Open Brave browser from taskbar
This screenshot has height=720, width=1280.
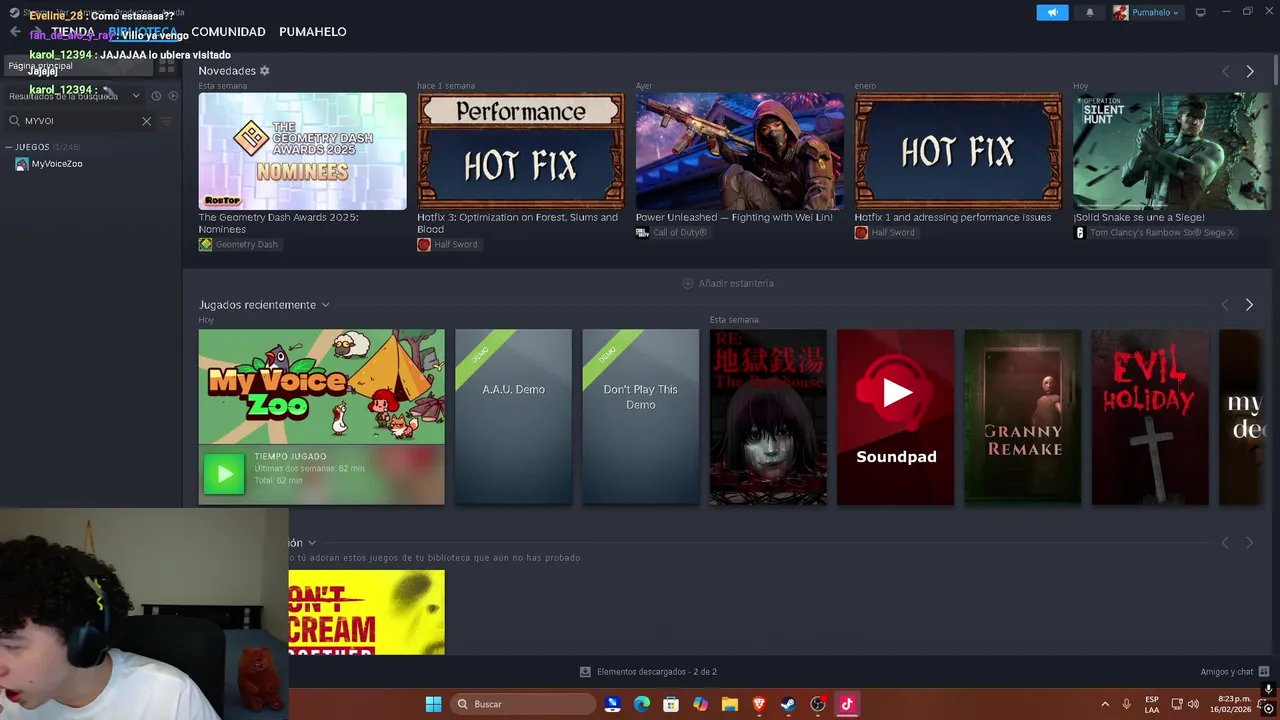pos(759,704)
